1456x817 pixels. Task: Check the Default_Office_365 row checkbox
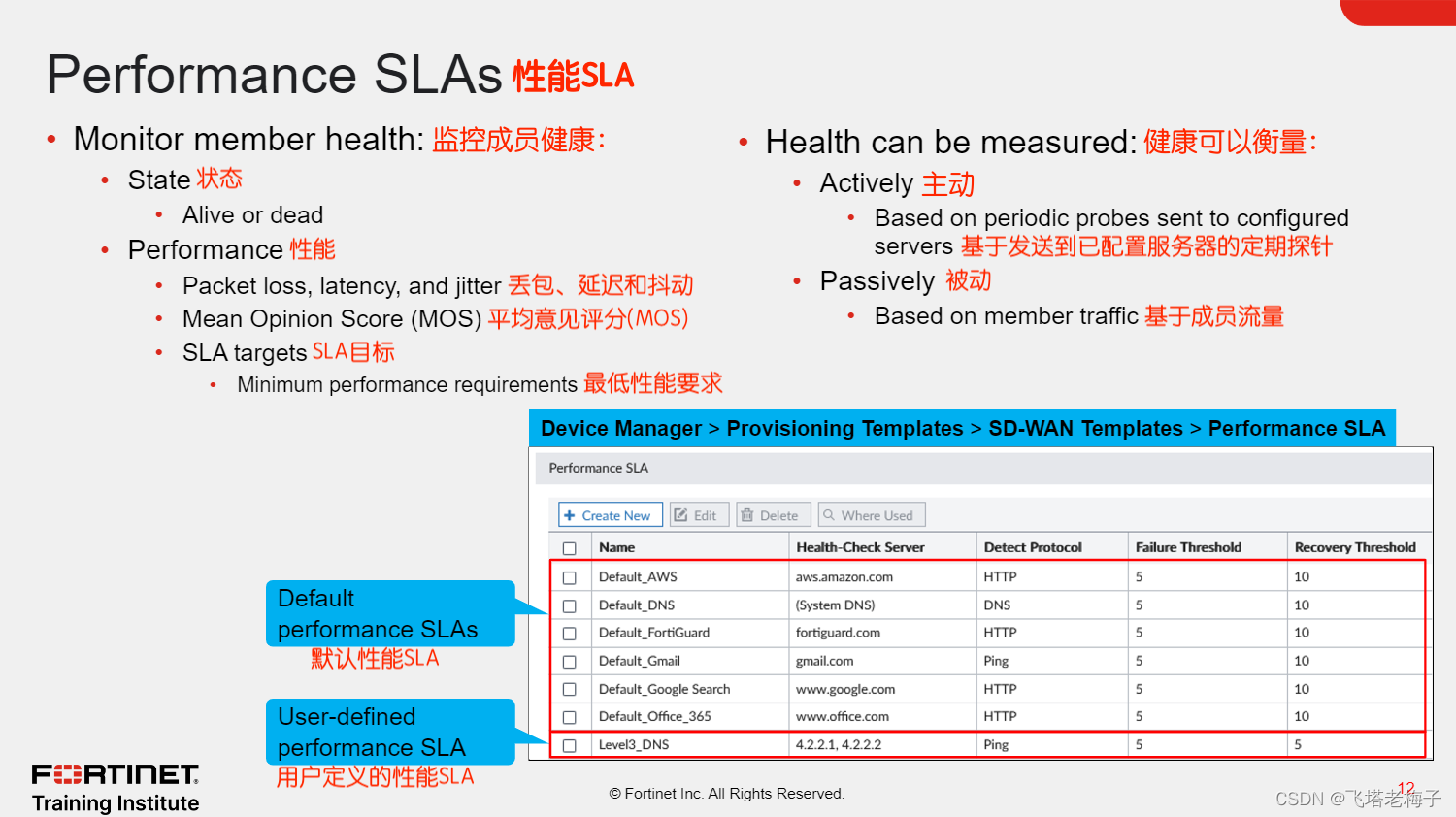point(570,717)
